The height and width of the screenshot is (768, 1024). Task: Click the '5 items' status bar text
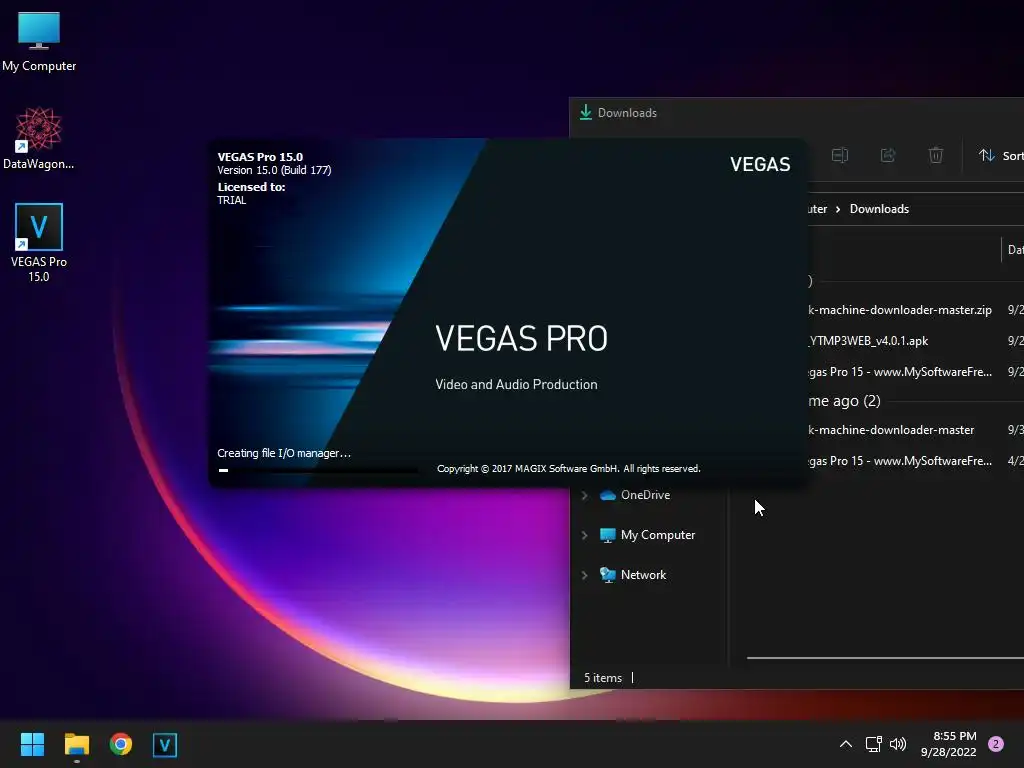point(603,678)
